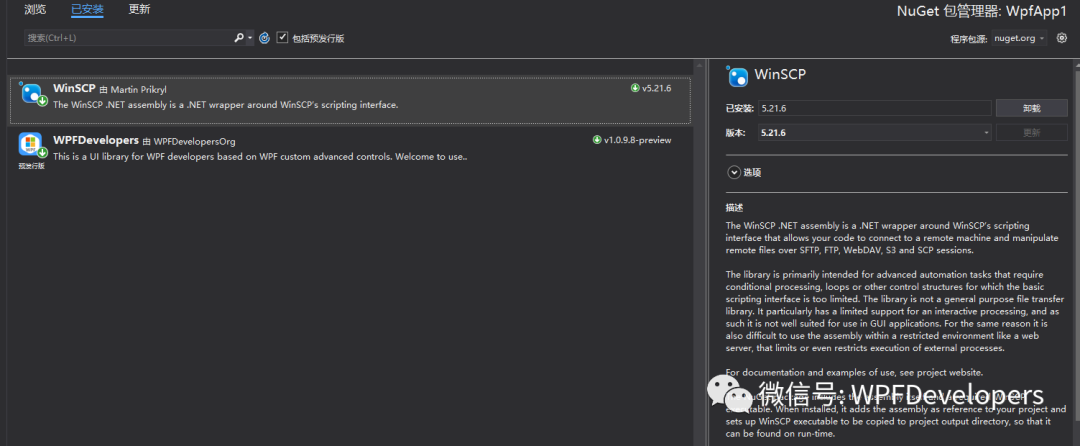Switch to the 浏览 tab
The height and width of the screenshot is (446, 1080).
coord(35,10)
